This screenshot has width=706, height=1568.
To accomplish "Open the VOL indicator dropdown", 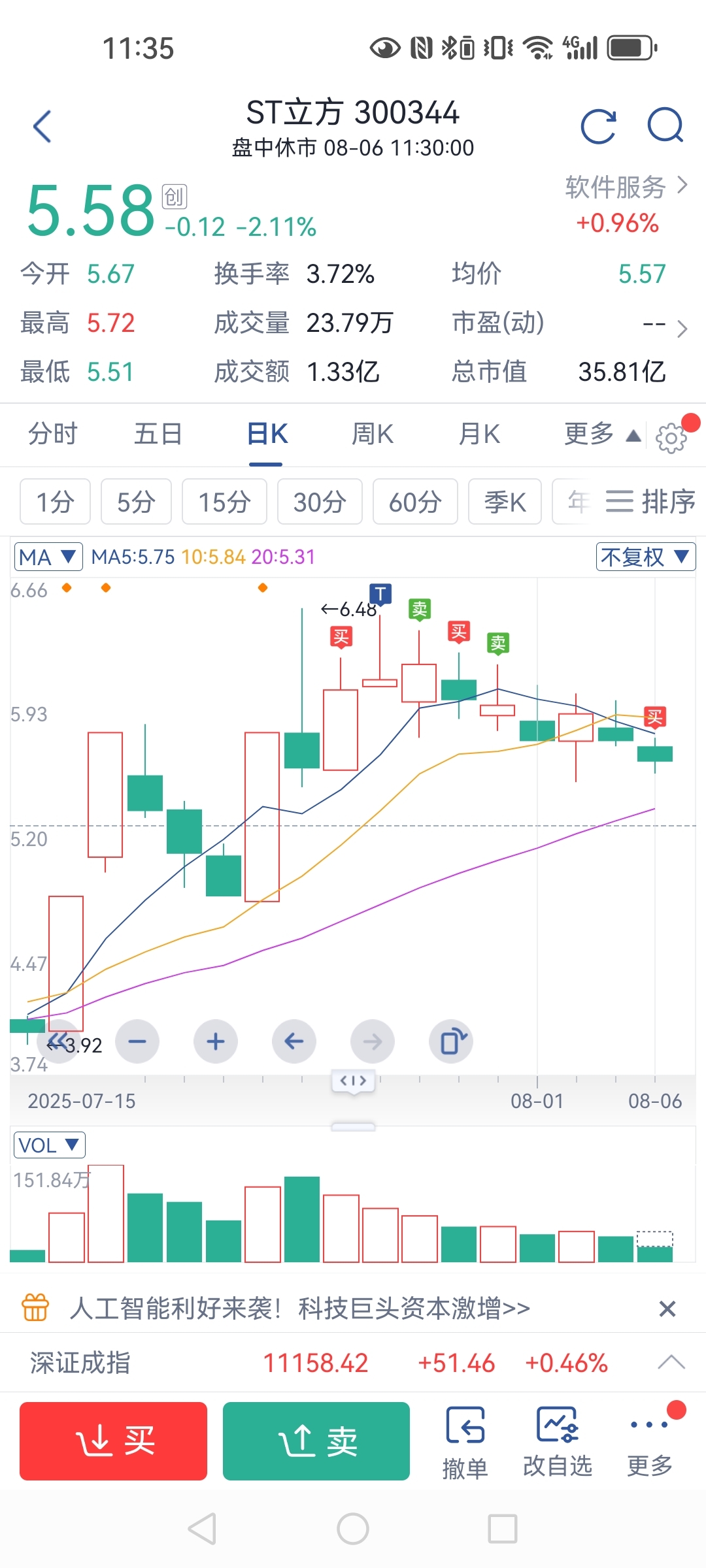I will pyautogui.click(x=49, y=1145).
